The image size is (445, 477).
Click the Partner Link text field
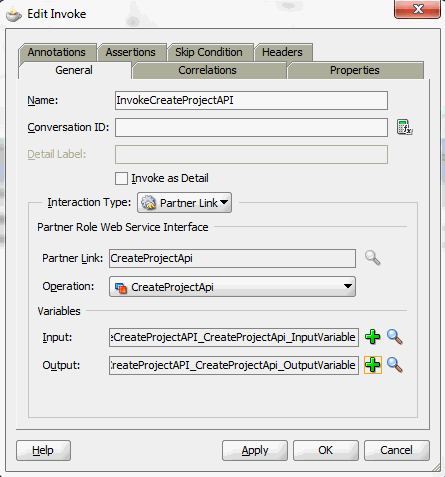[x=232, y=258]
